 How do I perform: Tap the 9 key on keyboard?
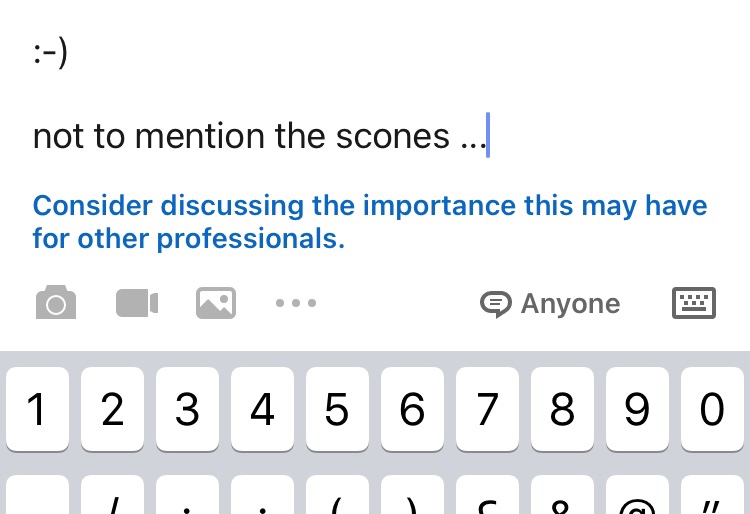click(x=637, y=409)
